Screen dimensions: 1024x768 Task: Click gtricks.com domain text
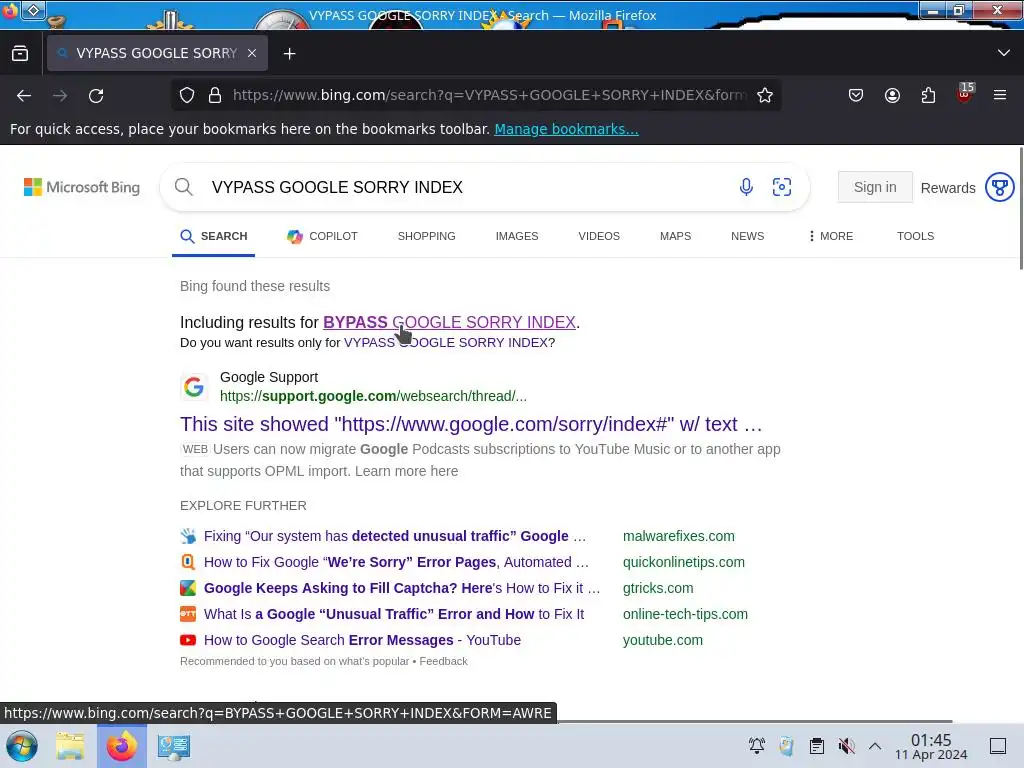point(658,588)
